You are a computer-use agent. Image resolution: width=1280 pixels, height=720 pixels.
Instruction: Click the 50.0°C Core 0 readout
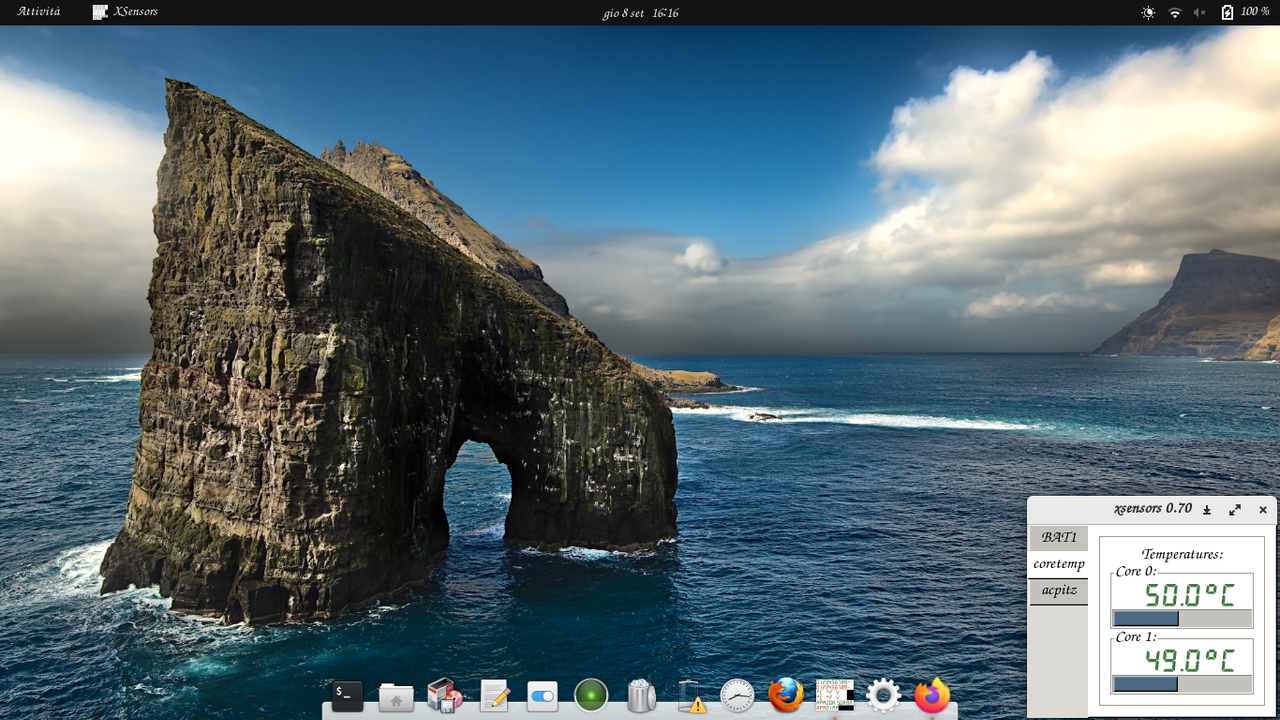[x=1189, y=595]
